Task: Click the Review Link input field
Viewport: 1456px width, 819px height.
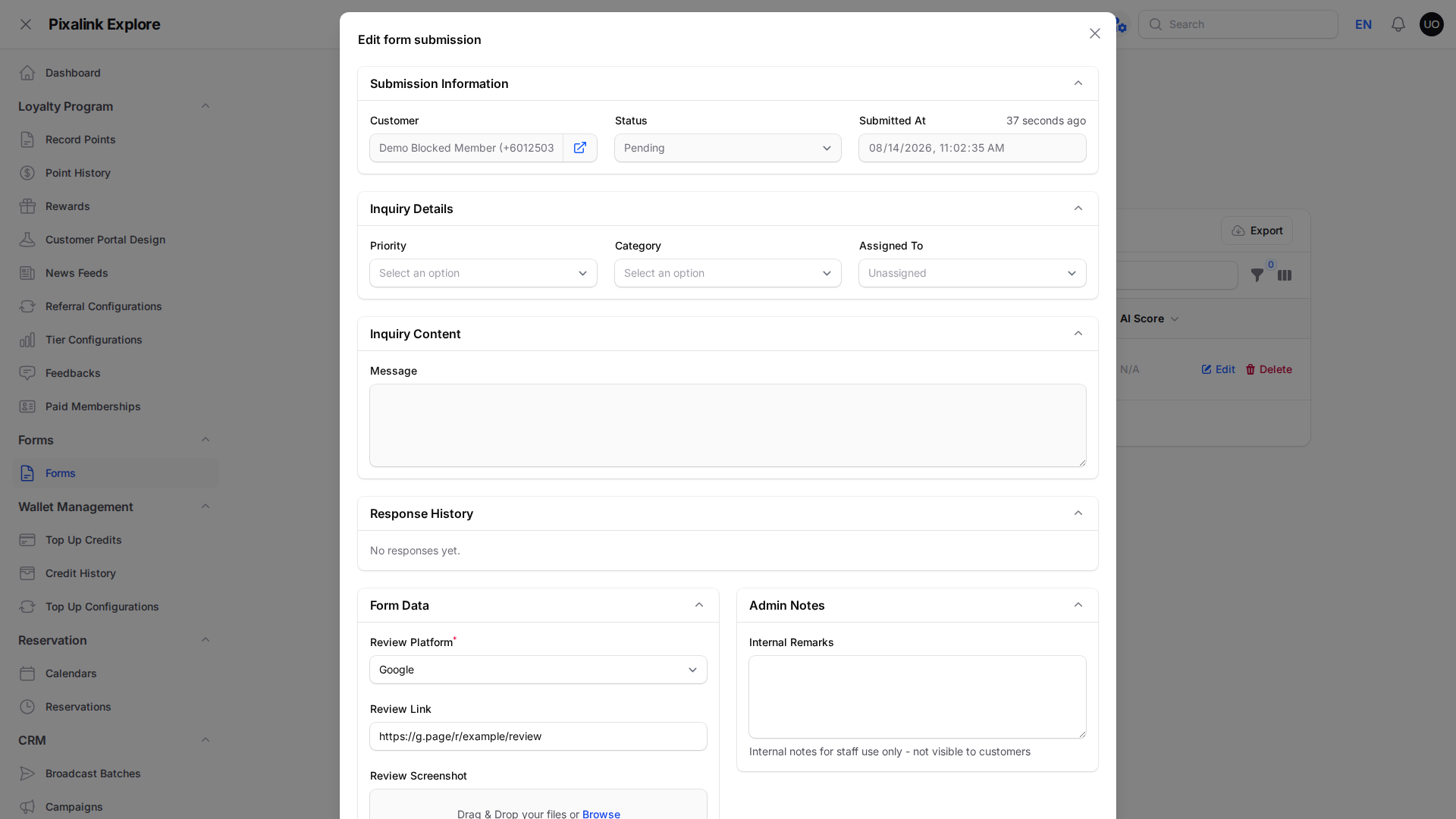Action: point(538,736)
